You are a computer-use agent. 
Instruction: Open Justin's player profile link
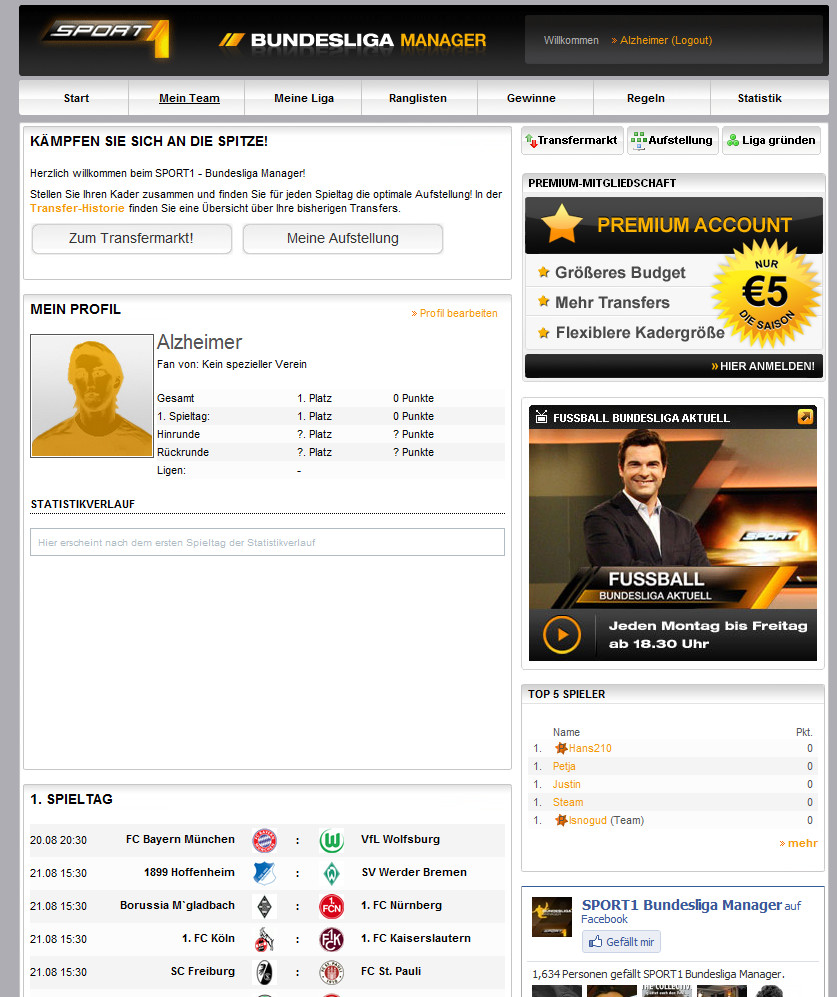point(566,785)
